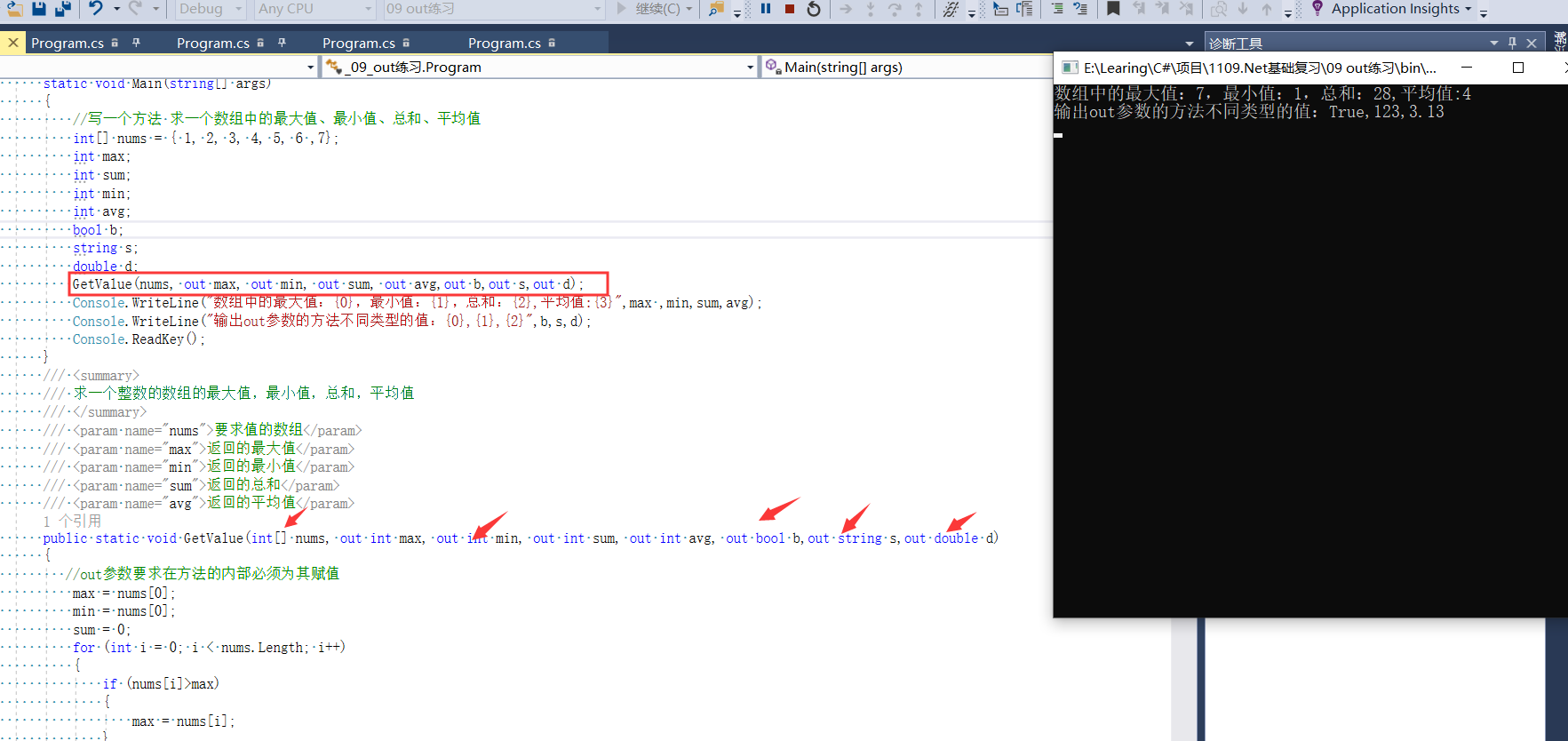
Task: Click the Step Out icon
Action: click(x=919, y=9)
